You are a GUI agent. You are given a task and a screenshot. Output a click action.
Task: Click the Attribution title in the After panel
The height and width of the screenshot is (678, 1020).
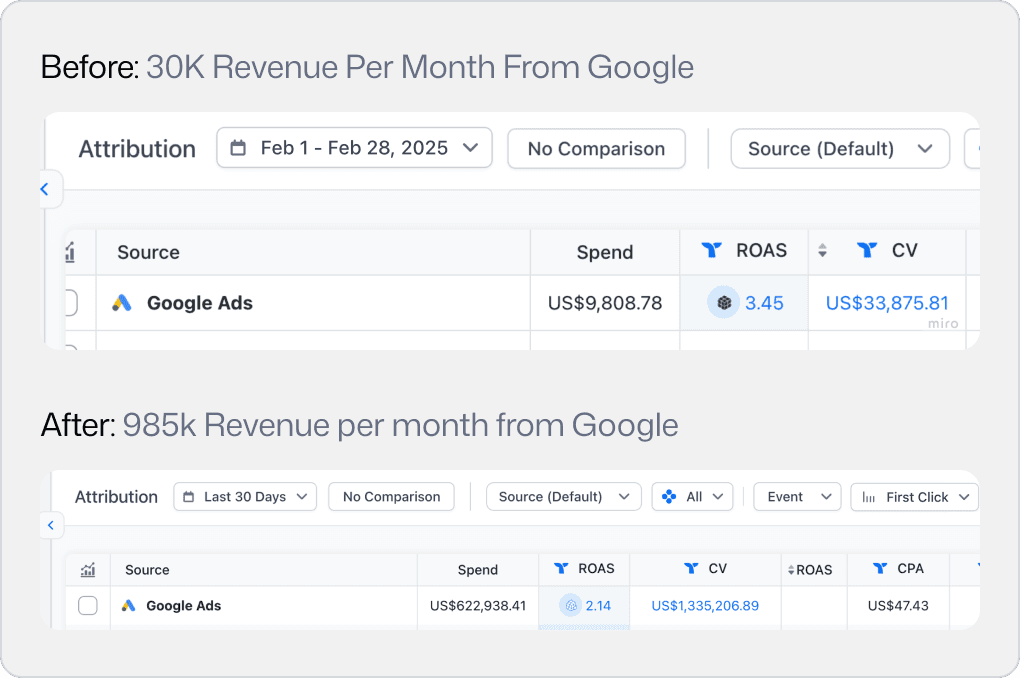[x=116, y=497]
